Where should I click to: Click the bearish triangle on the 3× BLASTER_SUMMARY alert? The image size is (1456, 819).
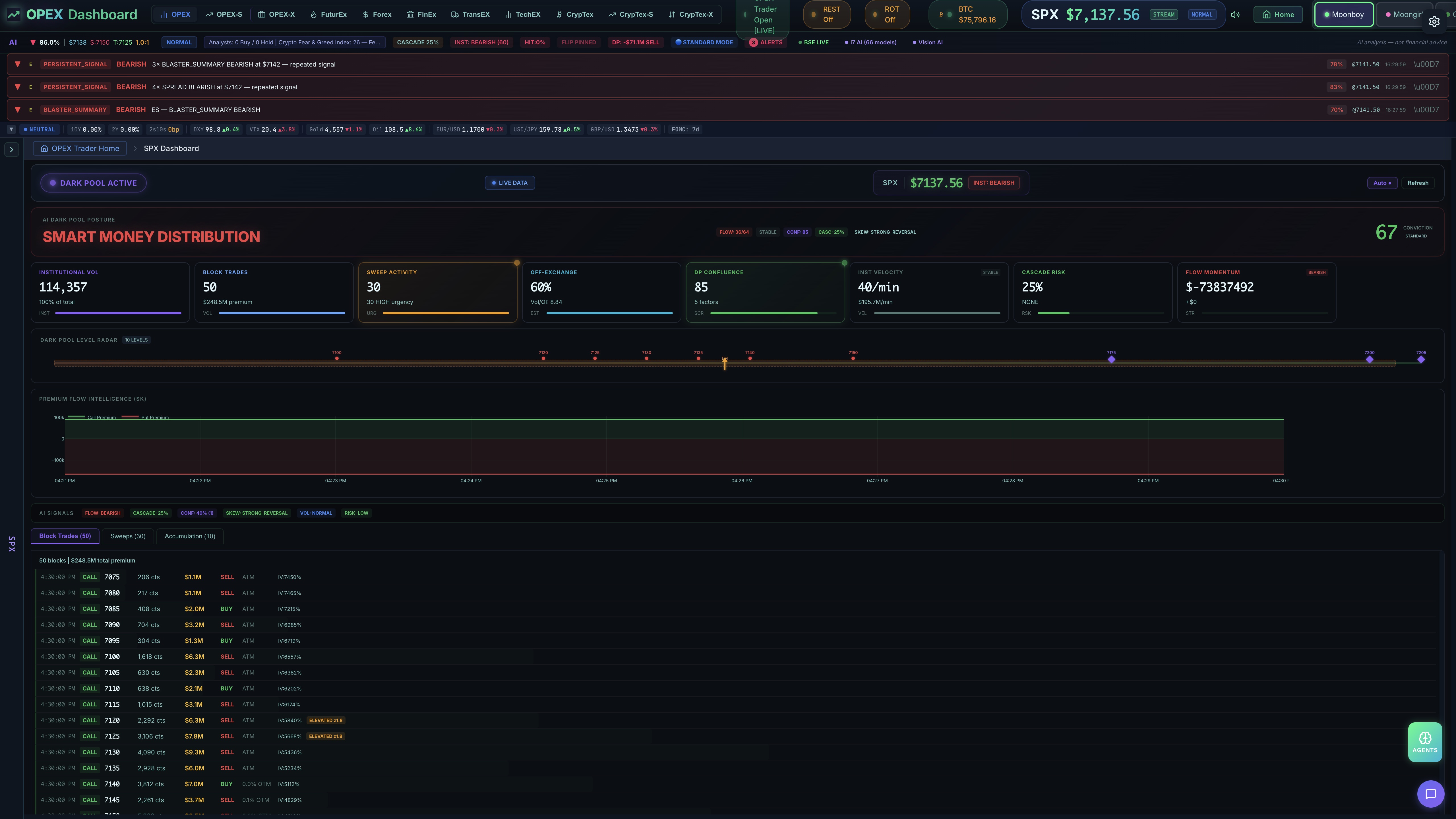point(18,65)
